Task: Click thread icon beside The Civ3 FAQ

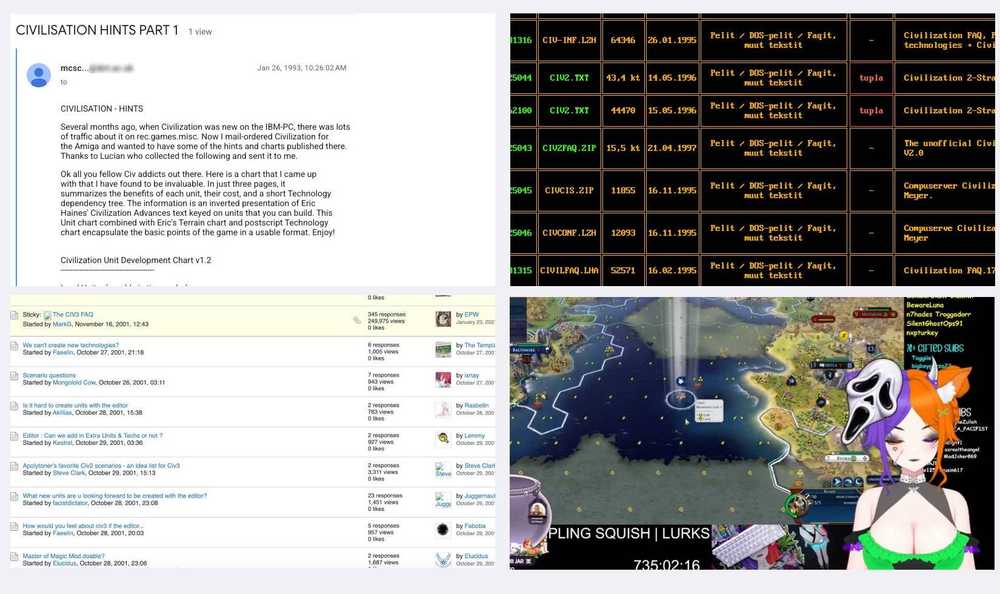Action: pyautogui.click(x=14, y=315)
